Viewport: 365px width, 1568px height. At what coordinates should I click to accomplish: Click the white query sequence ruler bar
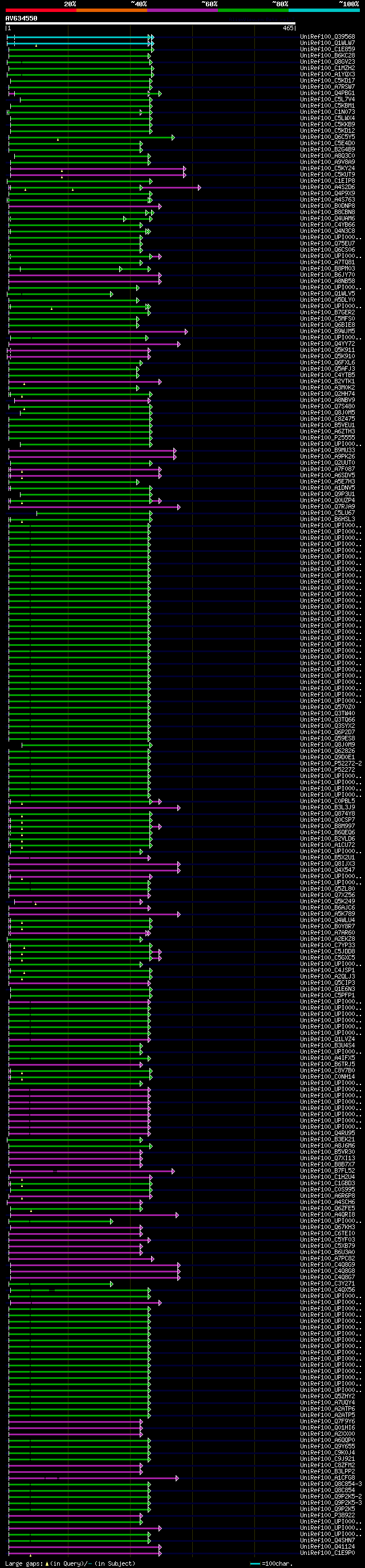151,24
